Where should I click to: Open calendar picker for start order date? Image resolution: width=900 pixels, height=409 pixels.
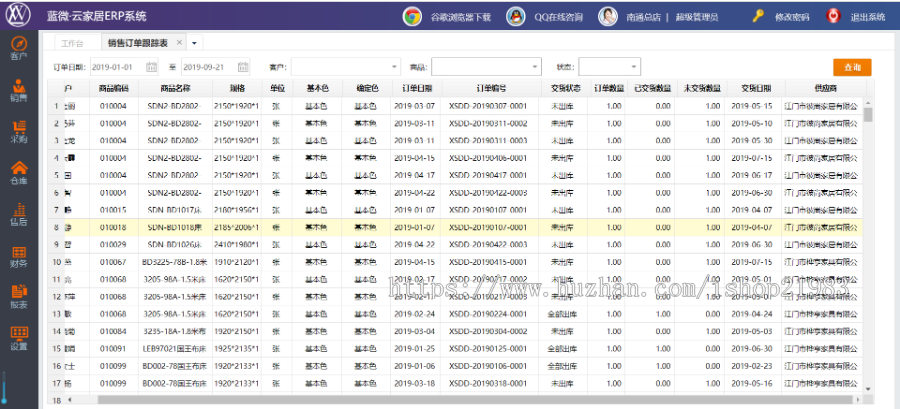[151, 67]
